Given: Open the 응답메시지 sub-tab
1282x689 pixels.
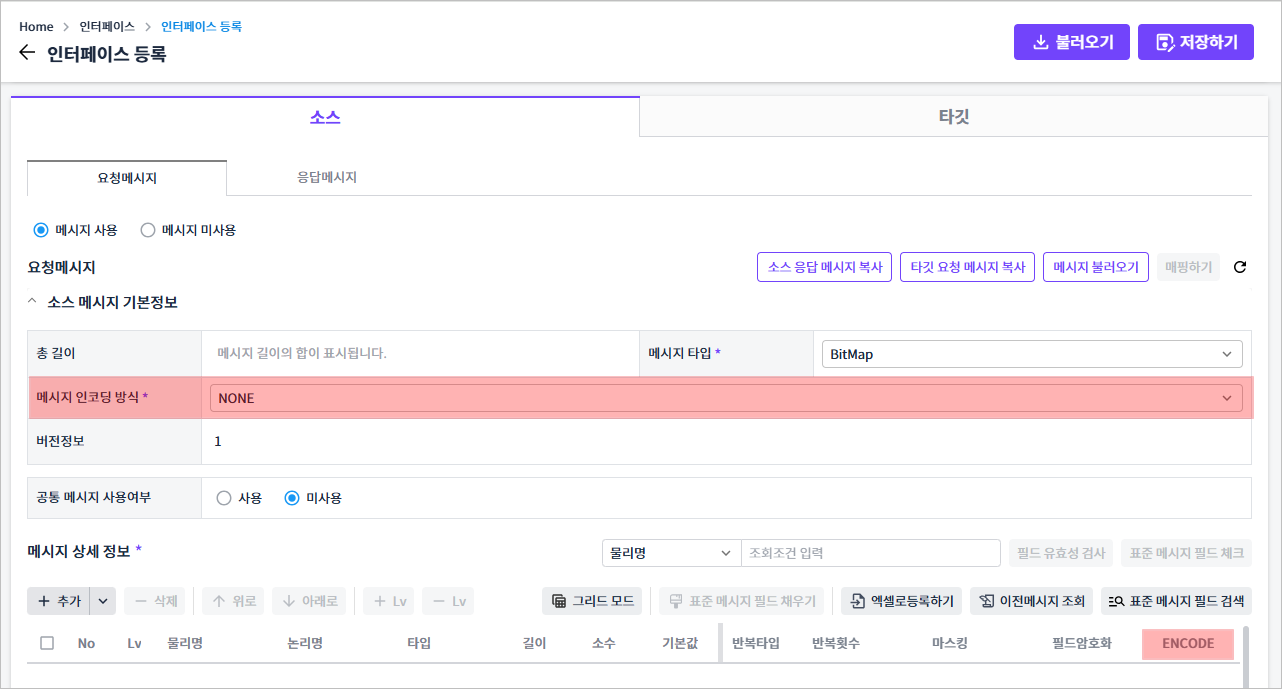Looking at the screenshot, I should tap(327, 177).
